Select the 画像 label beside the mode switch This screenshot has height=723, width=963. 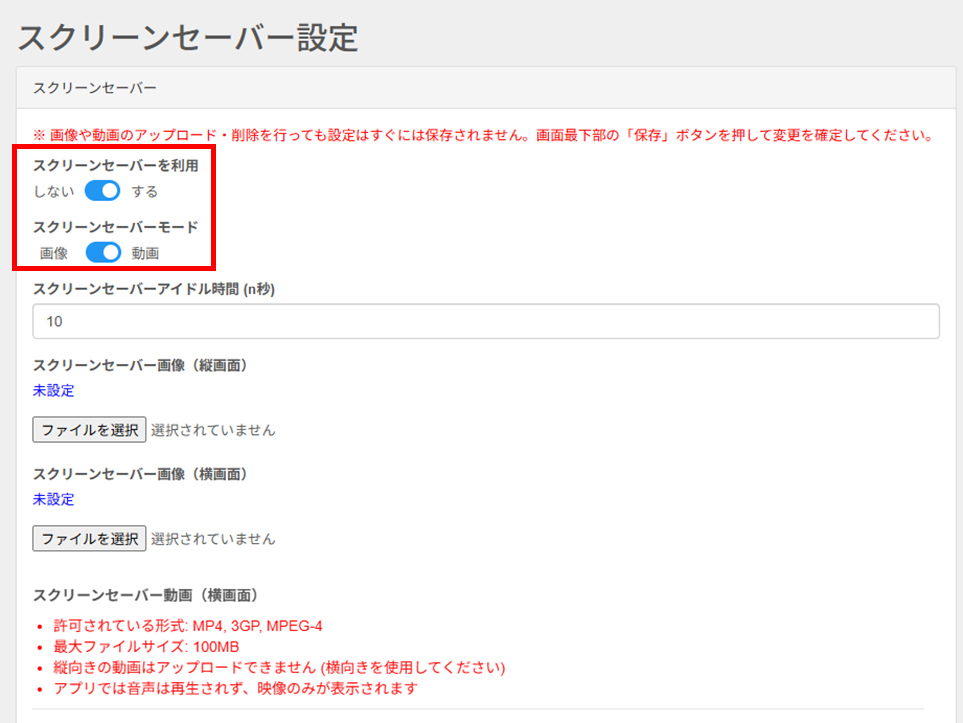pos(54,254)
